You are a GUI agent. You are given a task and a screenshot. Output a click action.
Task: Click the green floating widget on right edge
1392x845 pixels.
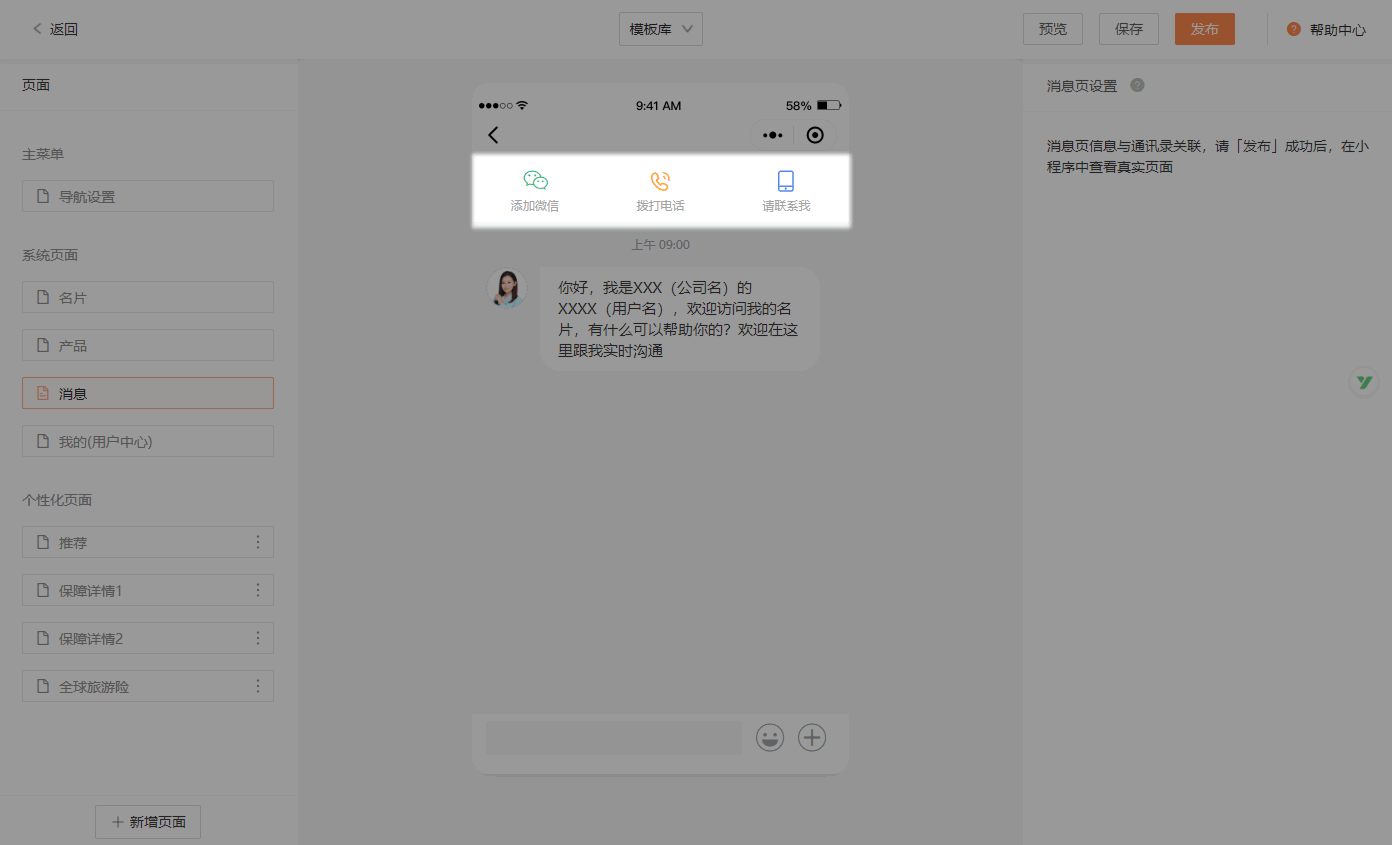pyautogui.click(x=1364, y=382)
